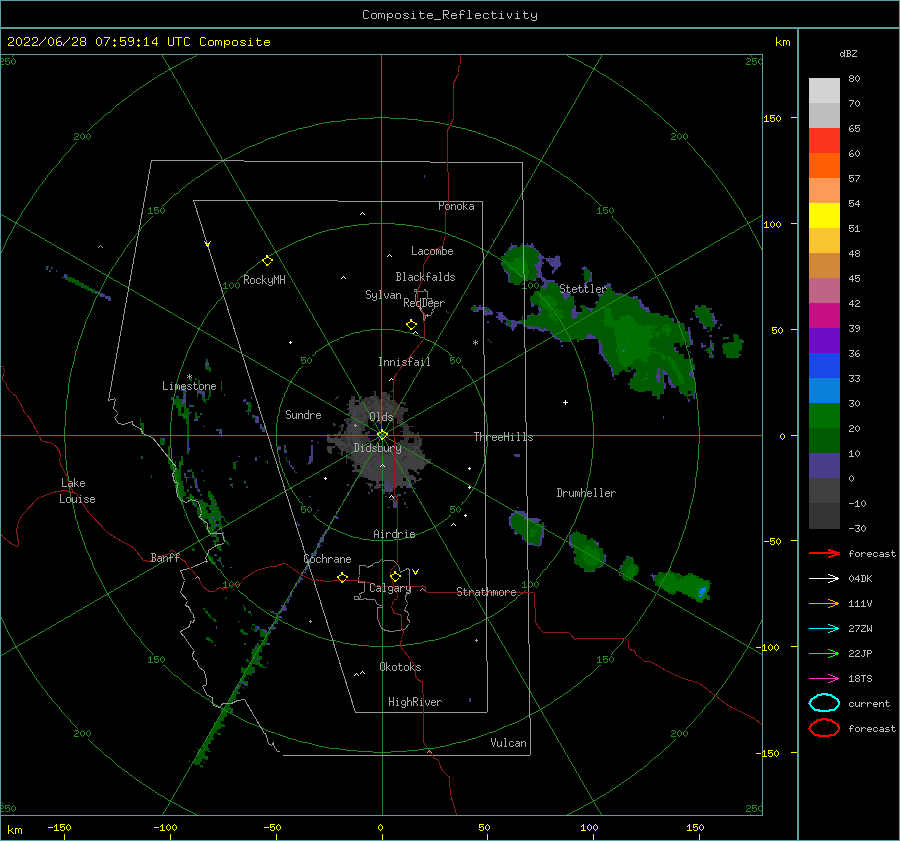Click the blue-cored echo cell southeast of Drumheller
This screenshot has height=841, width=900.
[x=682, y=586]
